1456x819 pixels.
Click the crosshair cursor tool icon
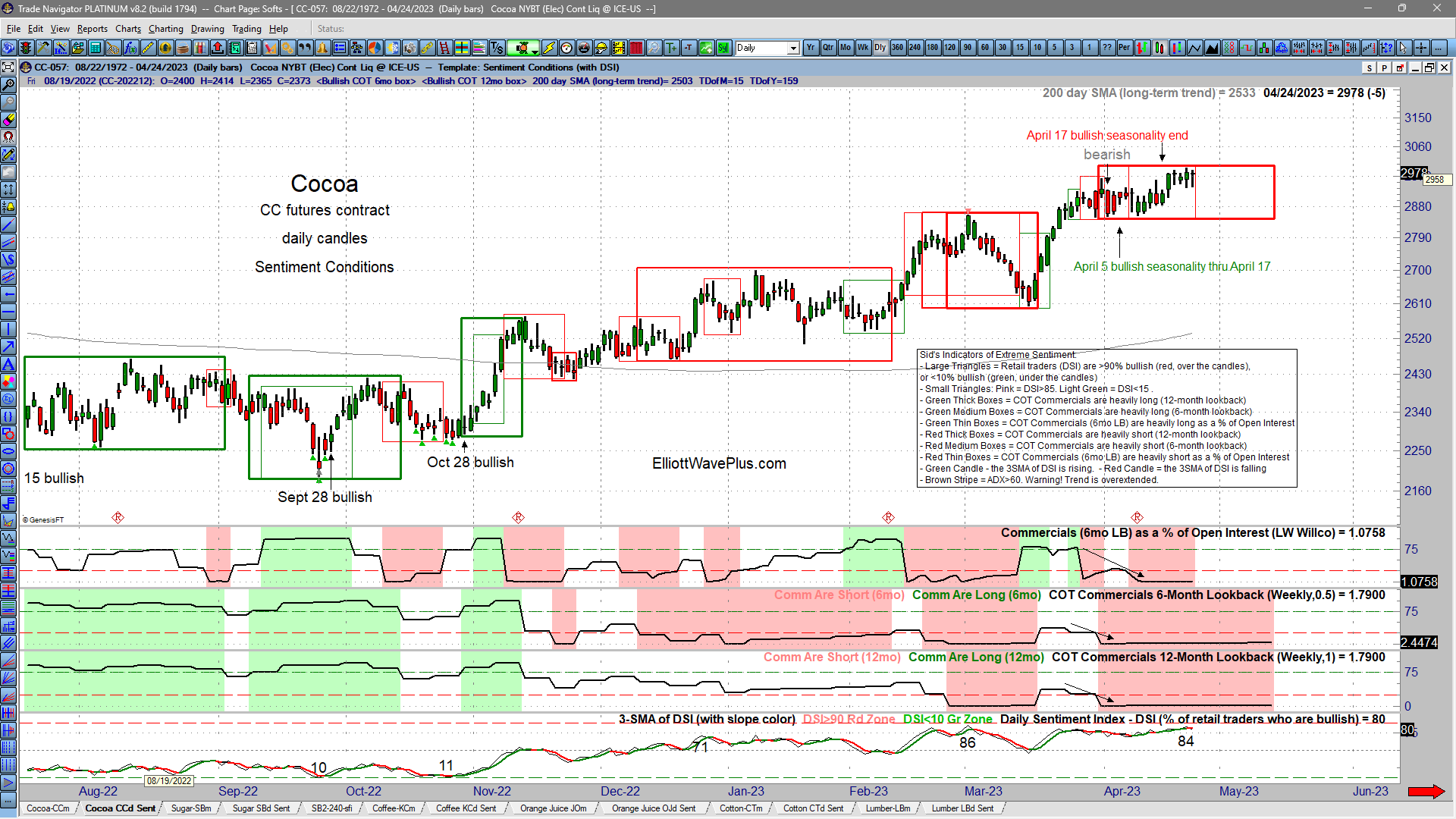[1421, 48]
